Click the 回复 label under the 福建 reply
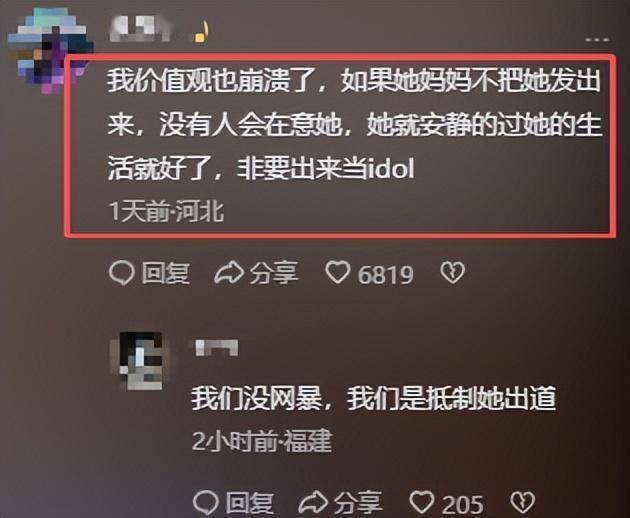 [250, 503]
